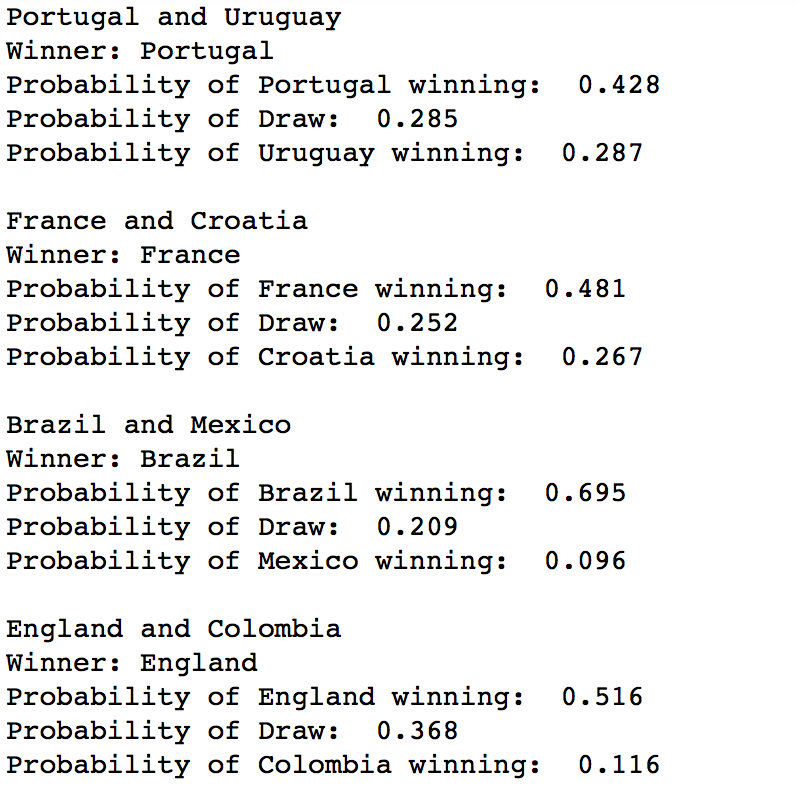Click the 'Winner: France' text
This screenshot has width=798, height=804.
click(x=123, y=255)
